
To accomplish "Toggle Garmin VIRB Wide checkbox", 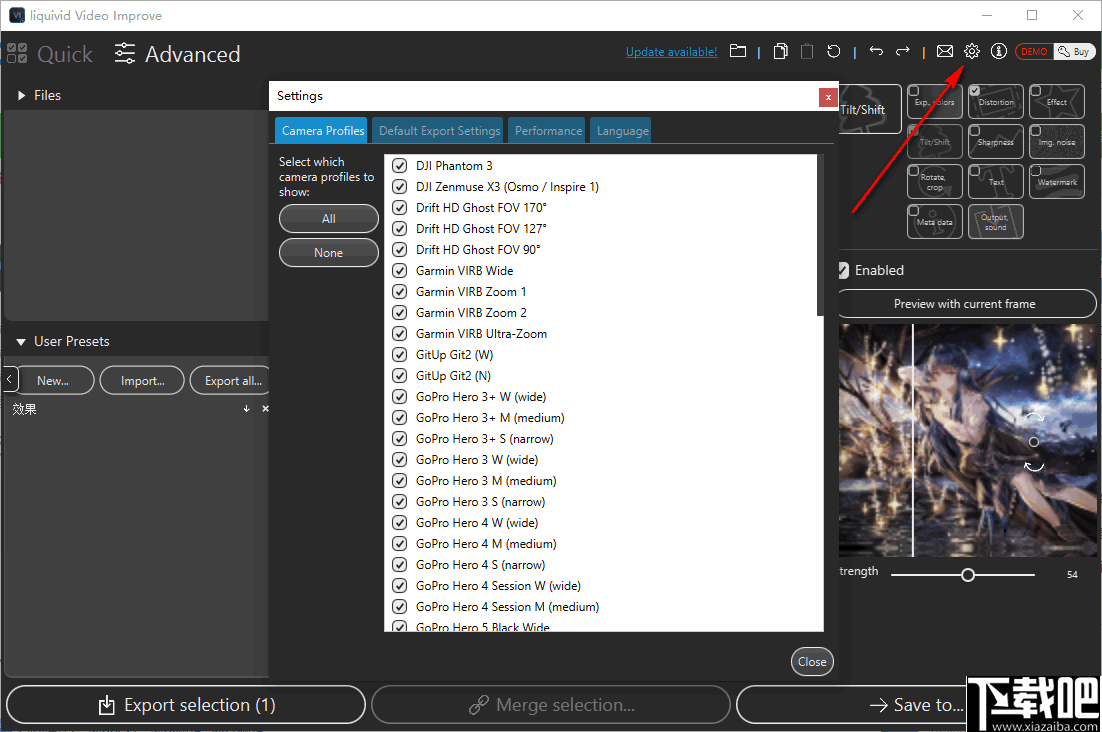I will coord(399,270).
